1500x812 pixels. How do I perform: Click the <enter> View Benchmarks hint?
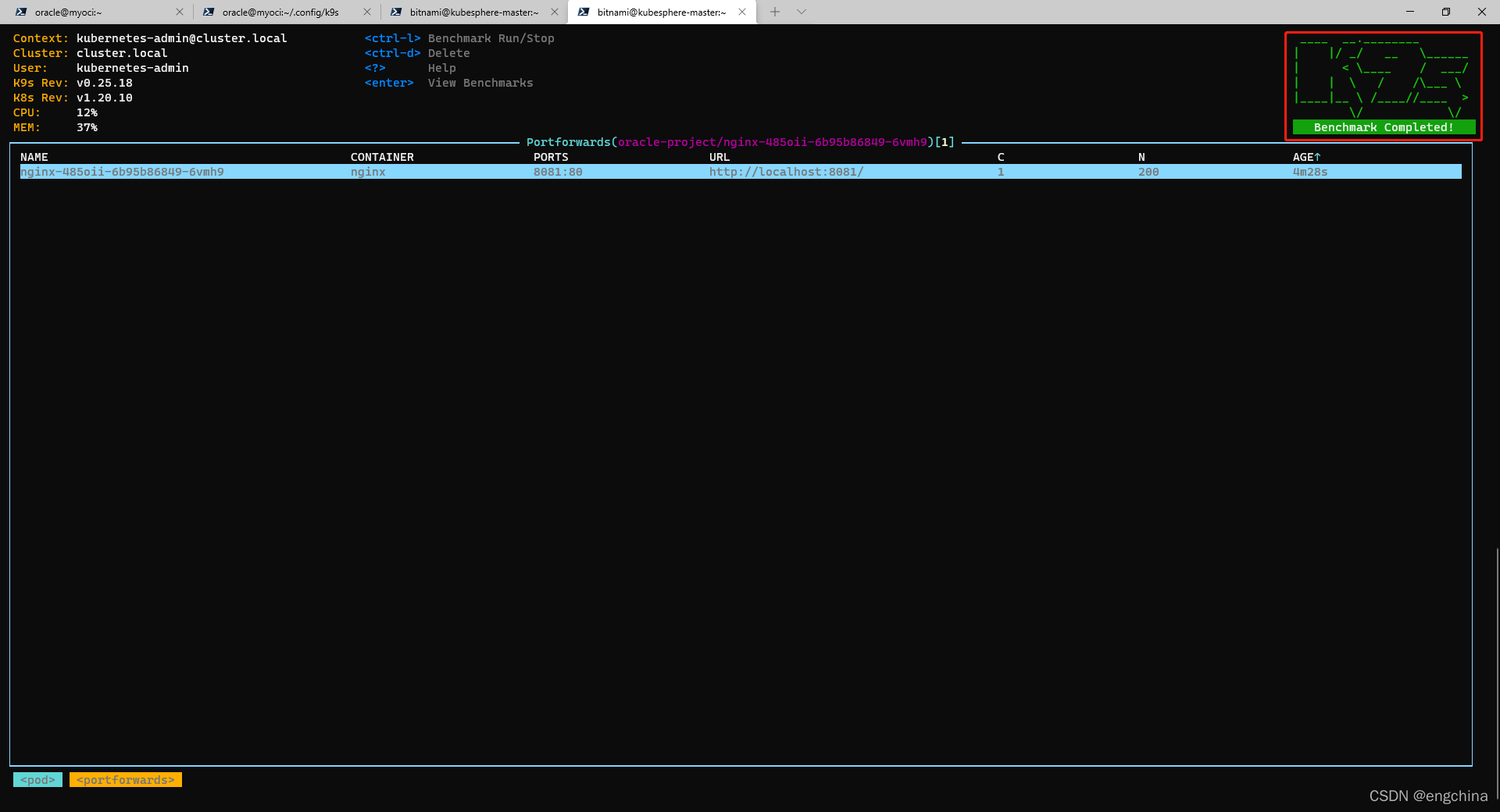(x=448, y=83)
